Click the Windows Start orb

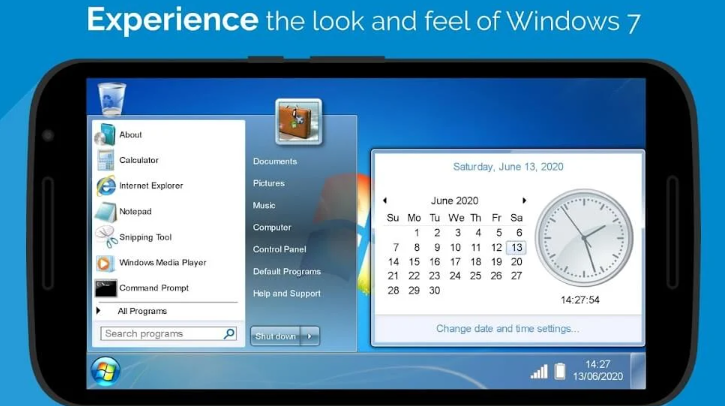[105, 371]
